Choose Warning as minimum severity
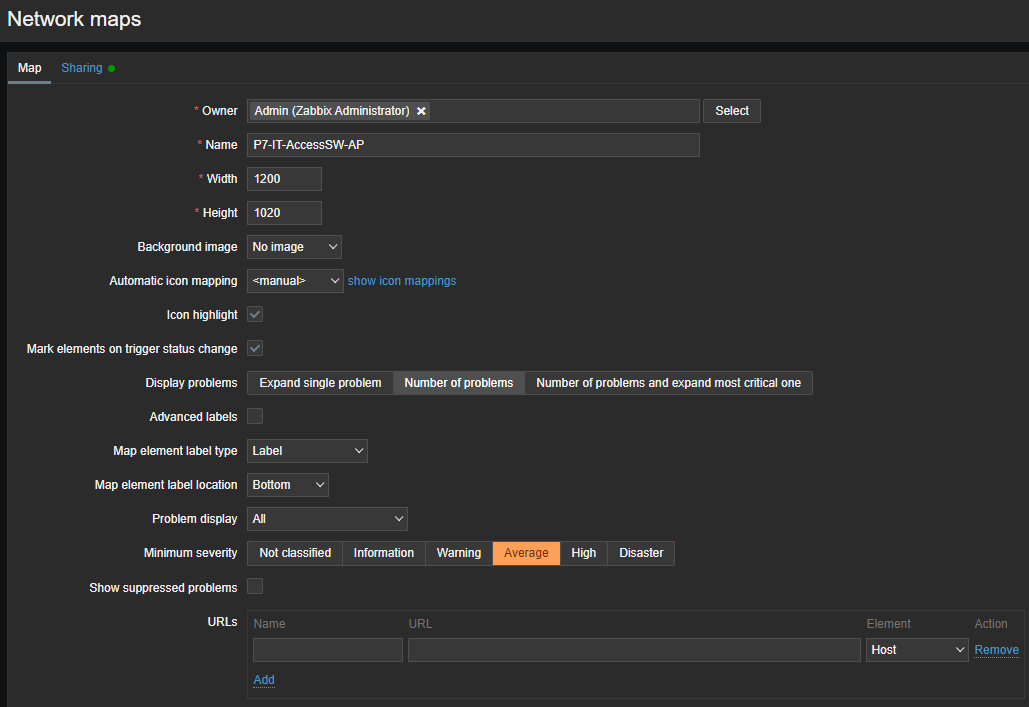Screen dimensions: 1029x707 click(458, 553)
